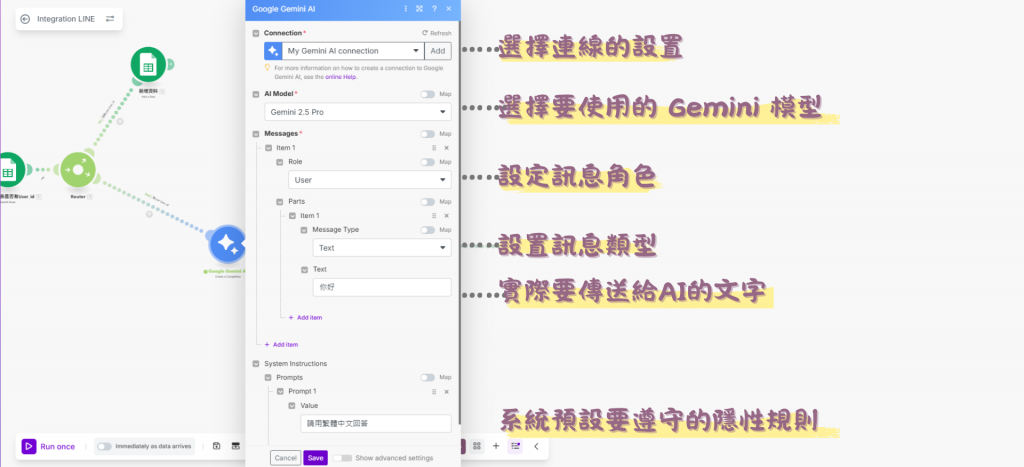
Task: Toggle Map switch for Prompts
Action: point(427,378)
